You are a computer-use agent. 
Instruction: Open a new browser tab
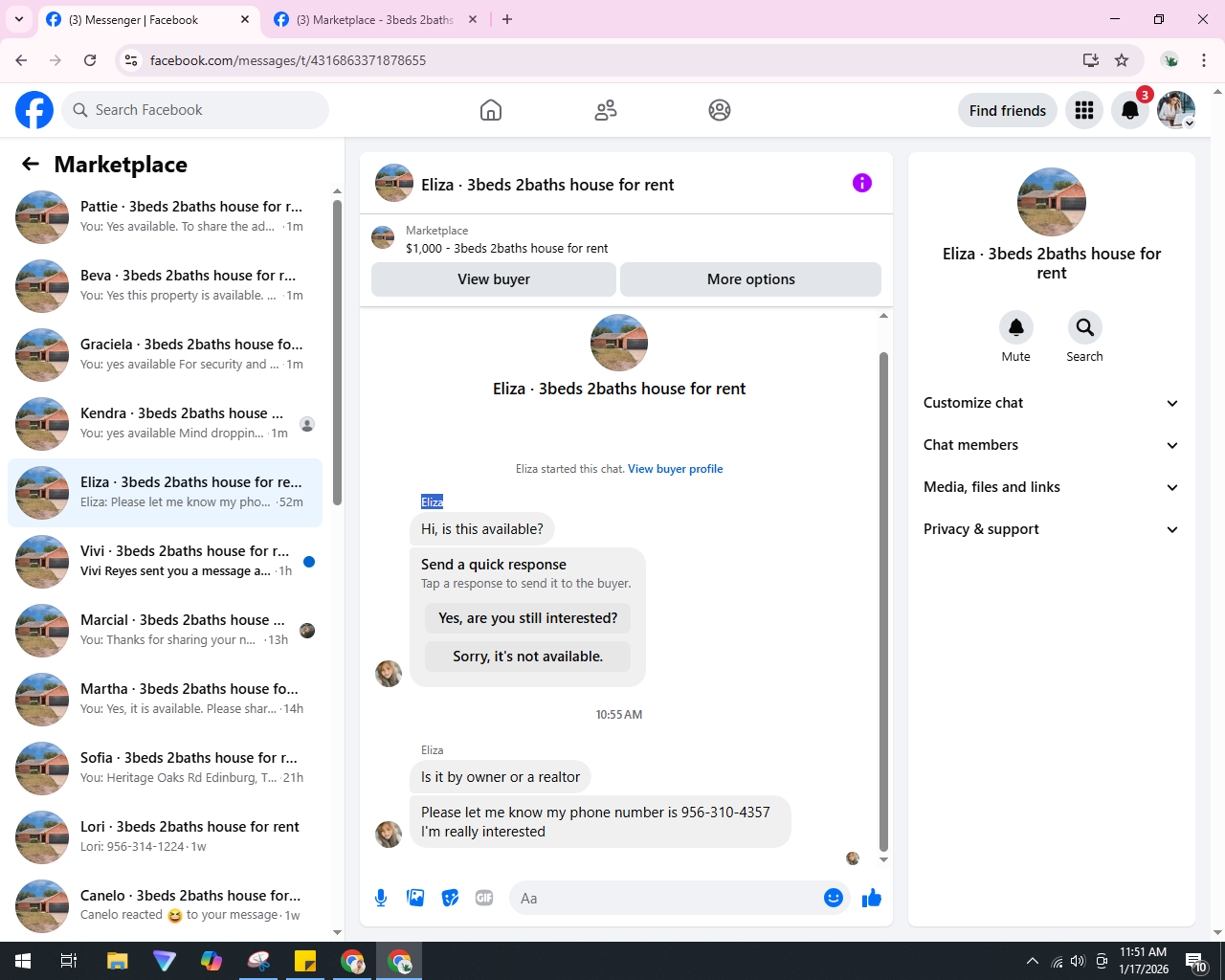507,19
